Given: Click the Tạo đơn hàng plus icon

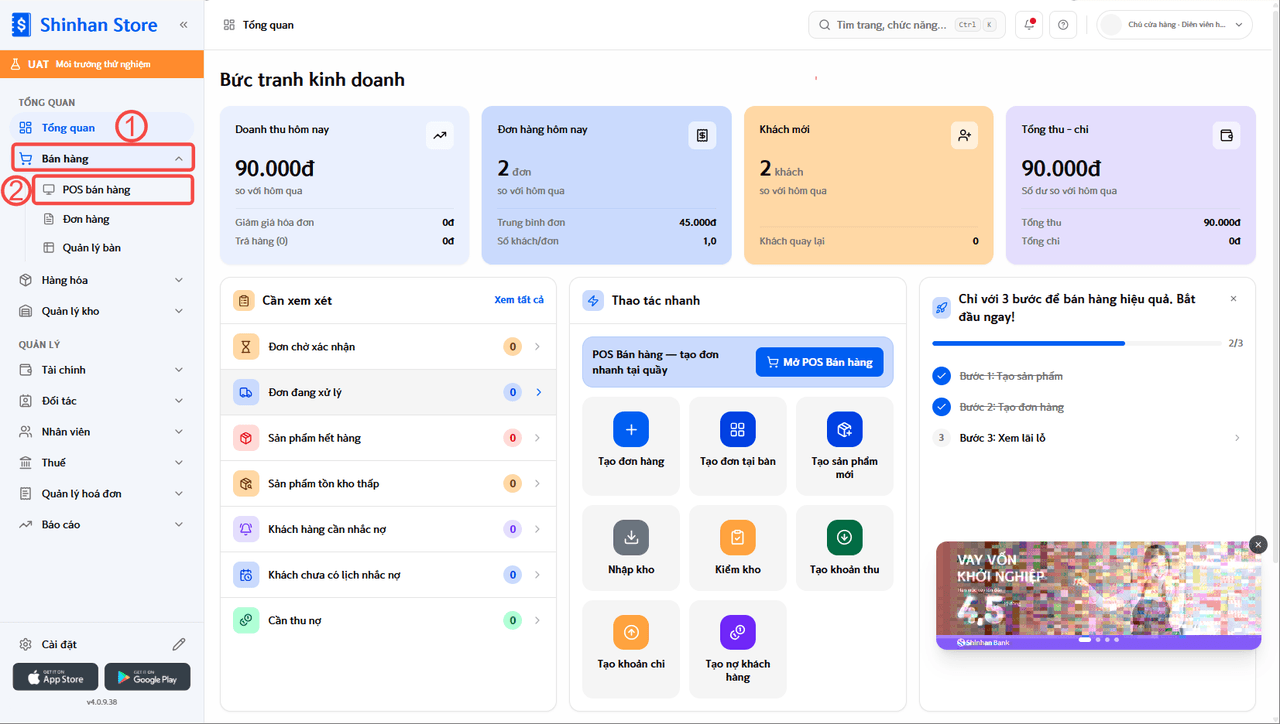Looking at the screenshot, I should (x=631, y=429).
